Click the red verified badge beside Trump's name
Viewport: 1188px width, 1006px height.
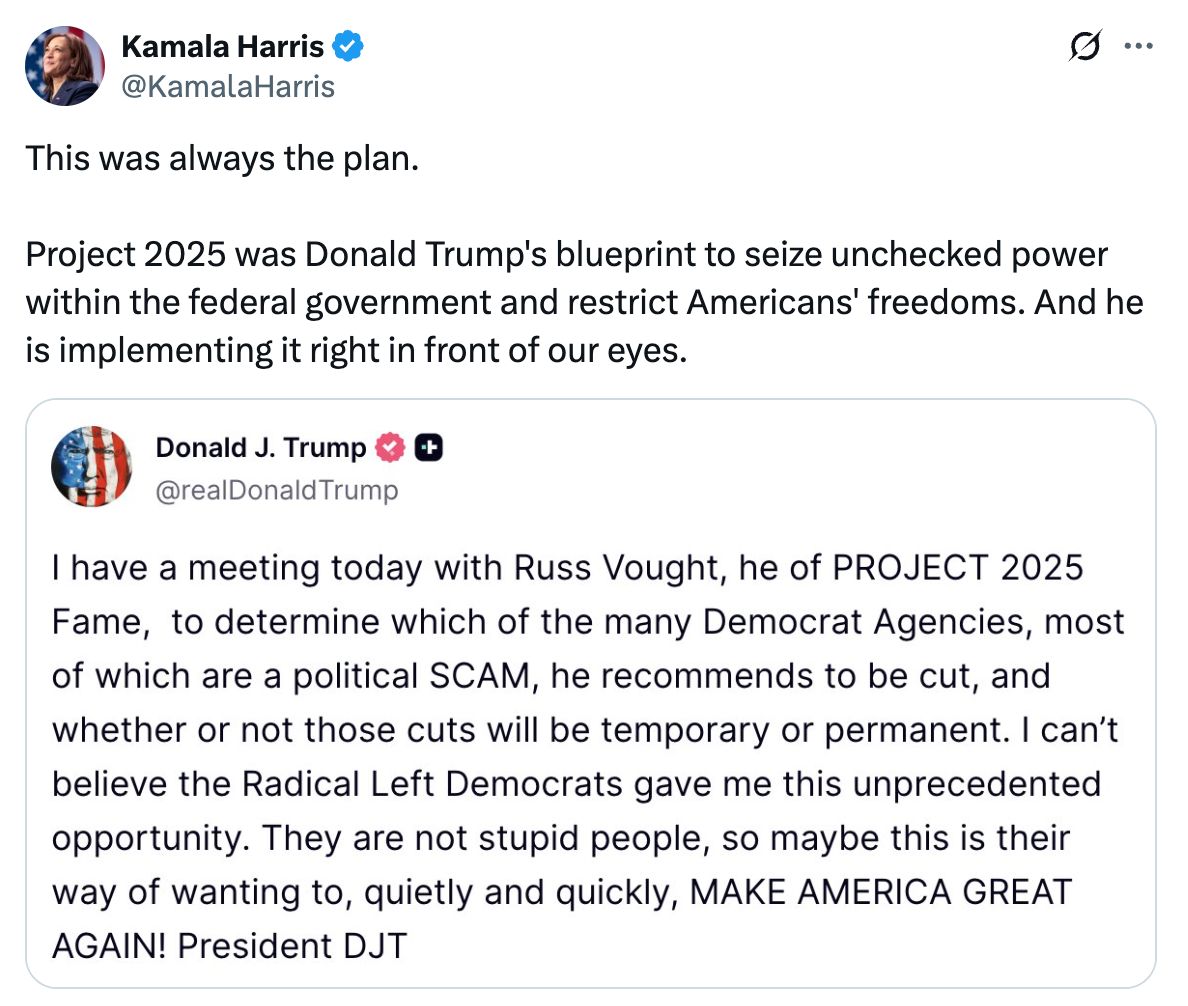[388, 449]
